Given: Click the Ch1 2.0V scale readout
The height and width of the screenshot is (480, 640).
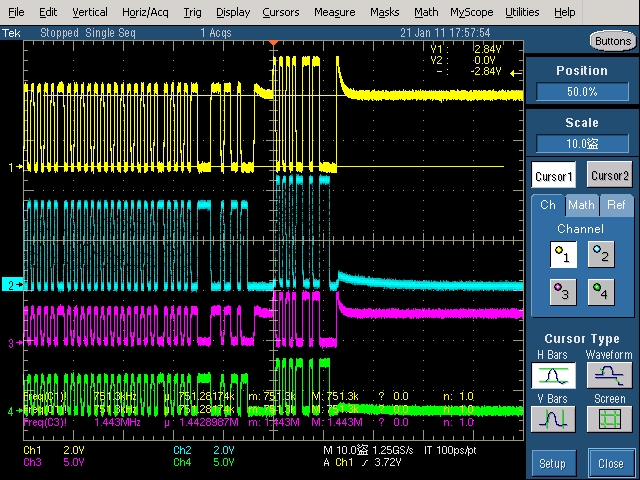Looking at the screenshot, I should pos(54,450).
